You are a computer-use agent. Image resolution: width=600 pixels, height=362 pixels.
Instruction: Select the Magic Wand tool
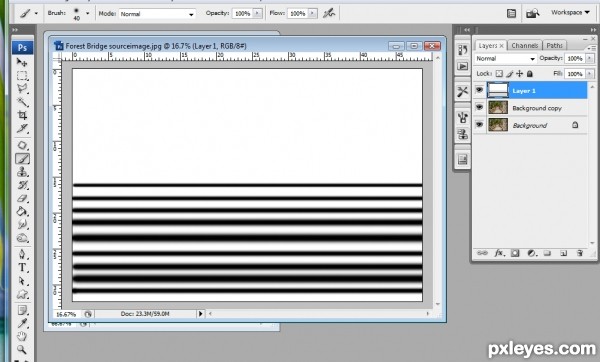22,102
